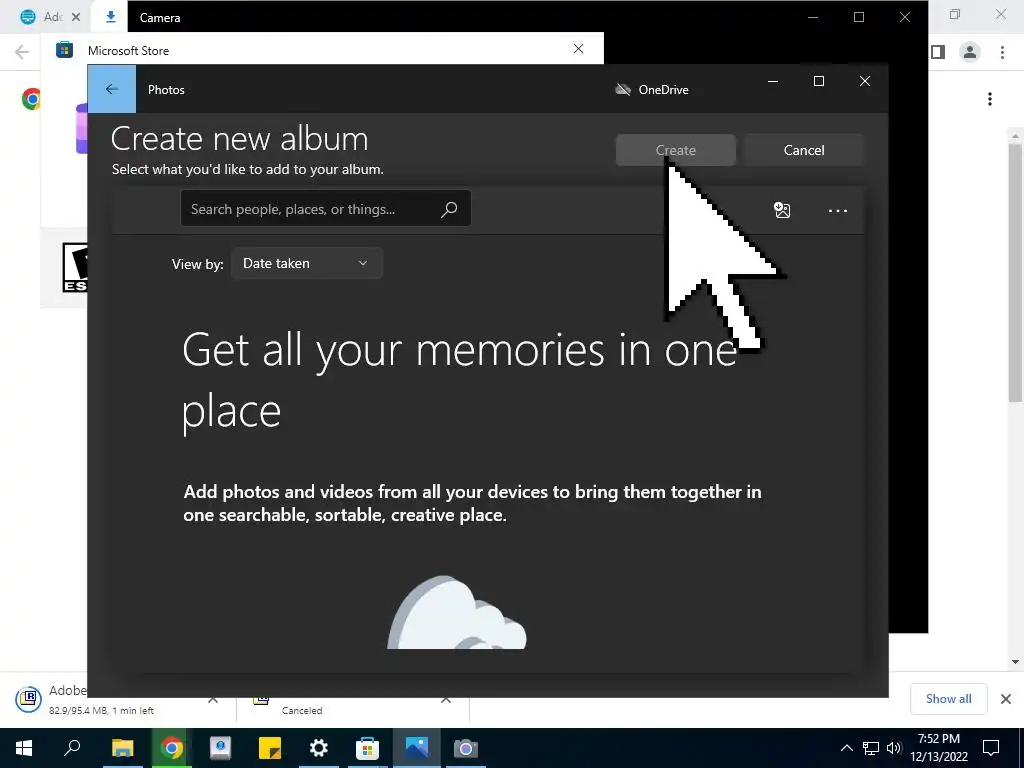This screenshot has width=1024, height=768.
Task: Switch to Chrome on the taskbar
Action: pyautogui.click(x=171, y=748)
